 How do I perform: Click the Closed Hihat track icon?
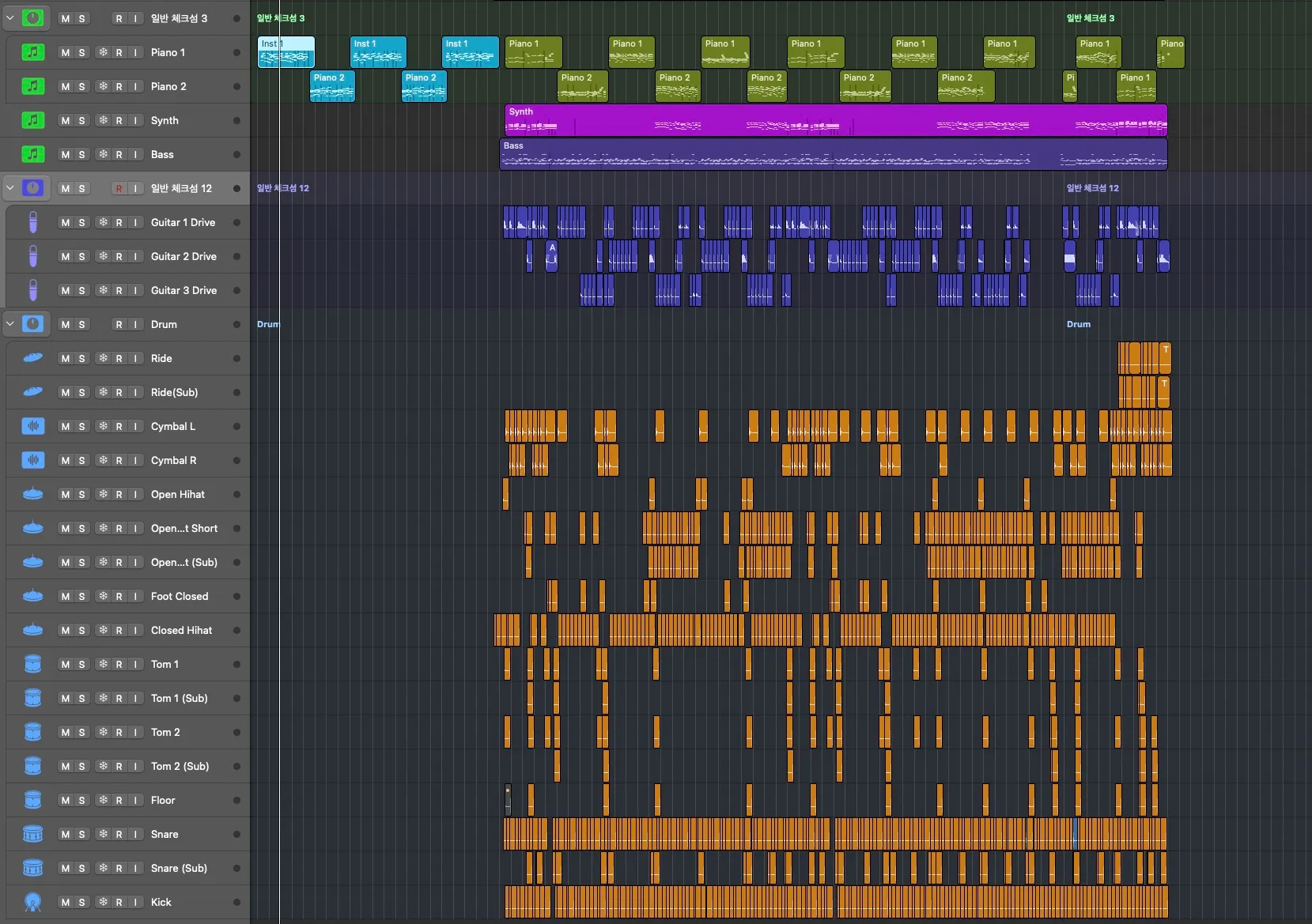(x=32, y=630)
